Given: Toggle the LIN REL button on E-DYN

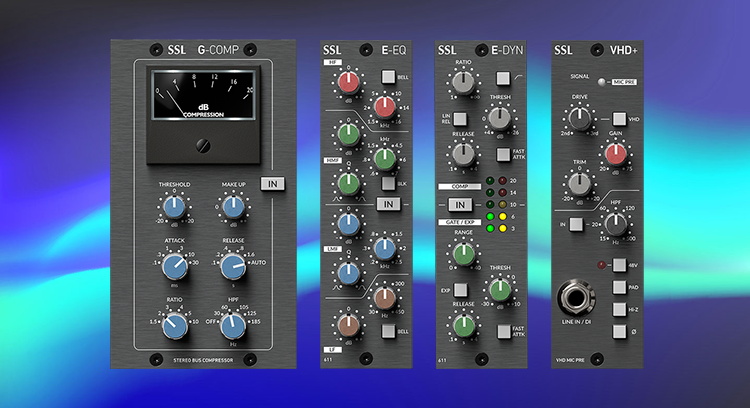Looking at the screenshot, I should [x=460, y=119].
